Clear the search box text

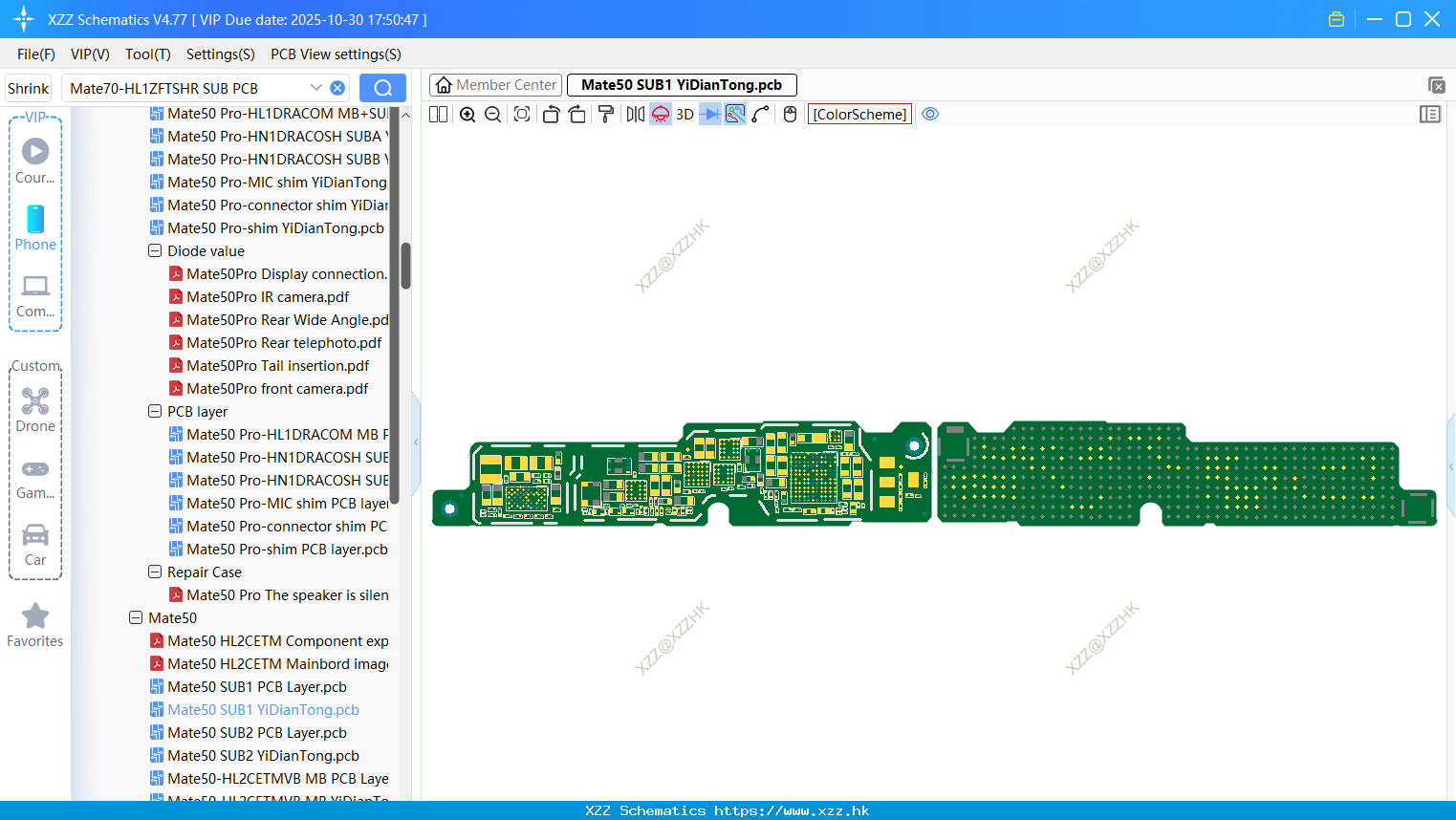pos(337,88)
